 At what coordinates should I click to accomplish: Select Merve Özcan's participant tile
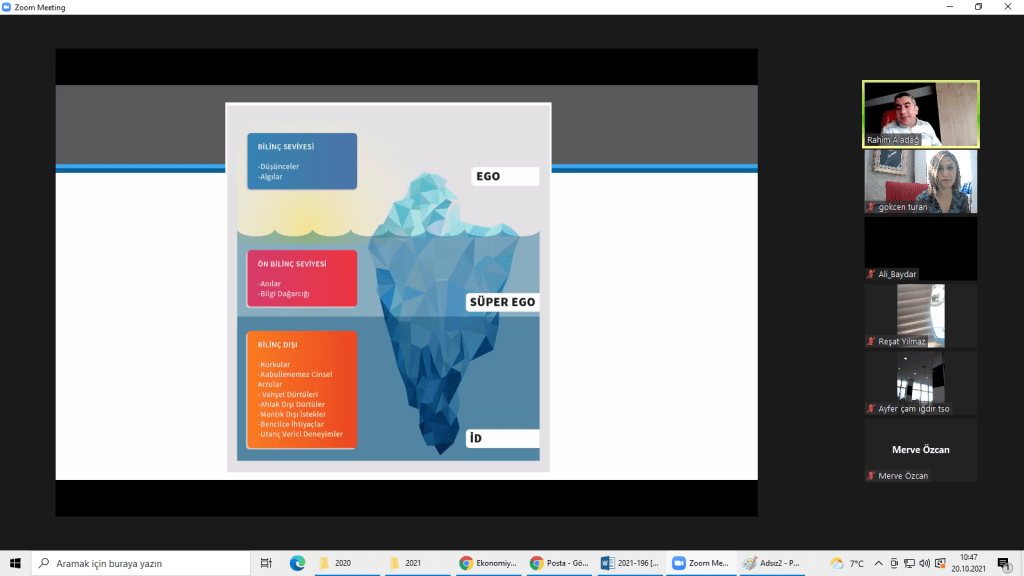coord(921,450)
